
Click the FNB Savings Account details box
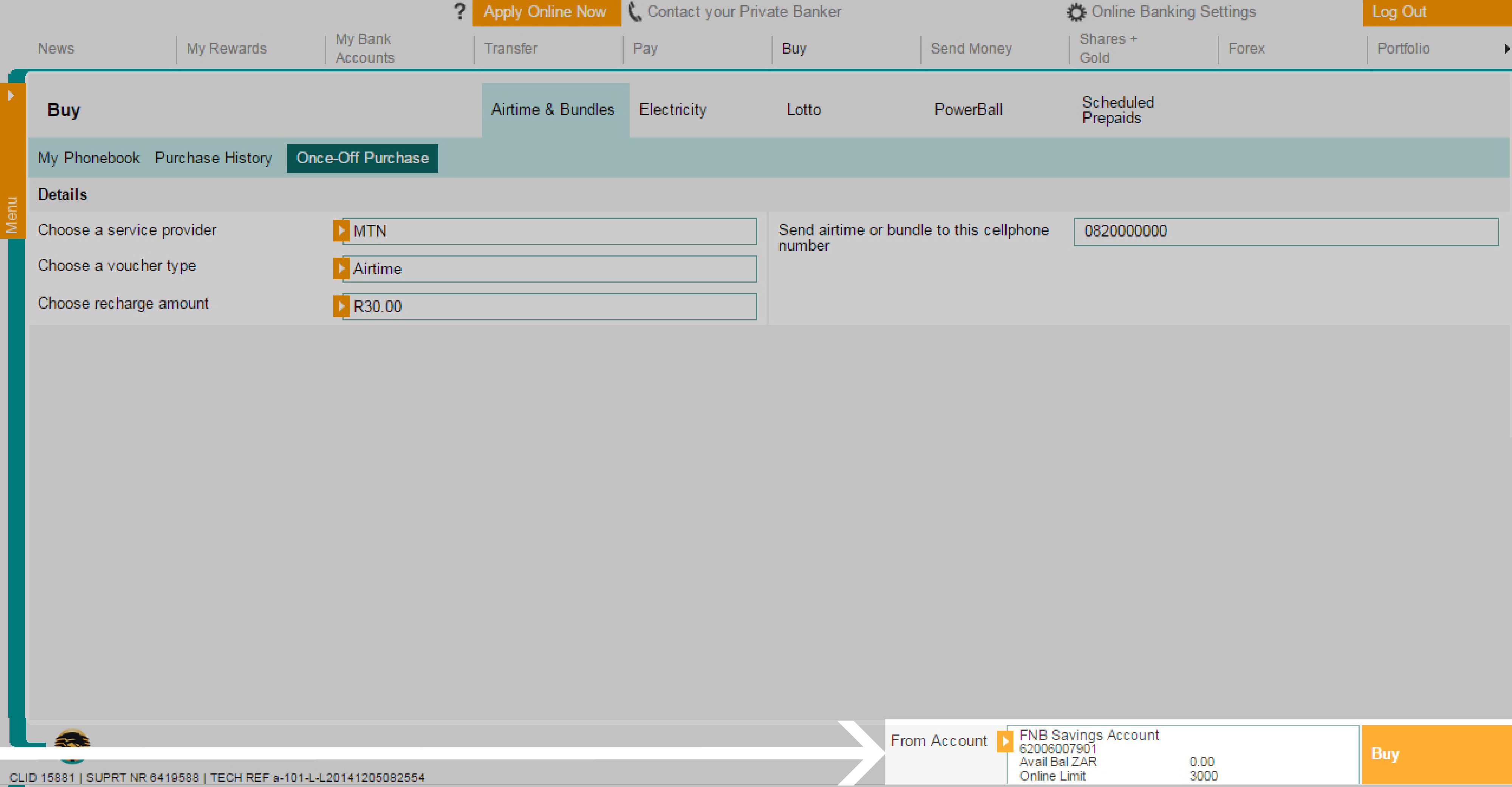[x=1183, y=755]
